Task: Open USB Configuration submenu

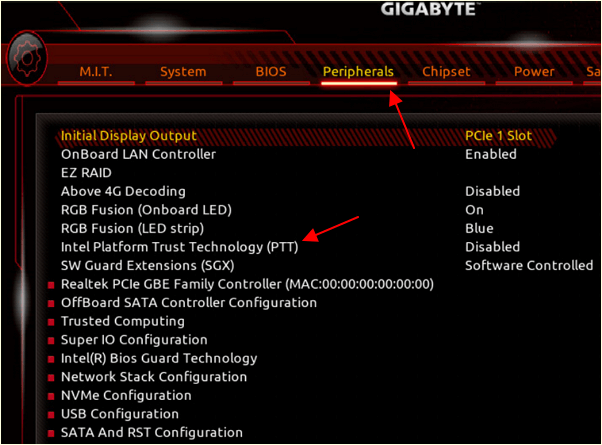Action: [x=120, y=414]
